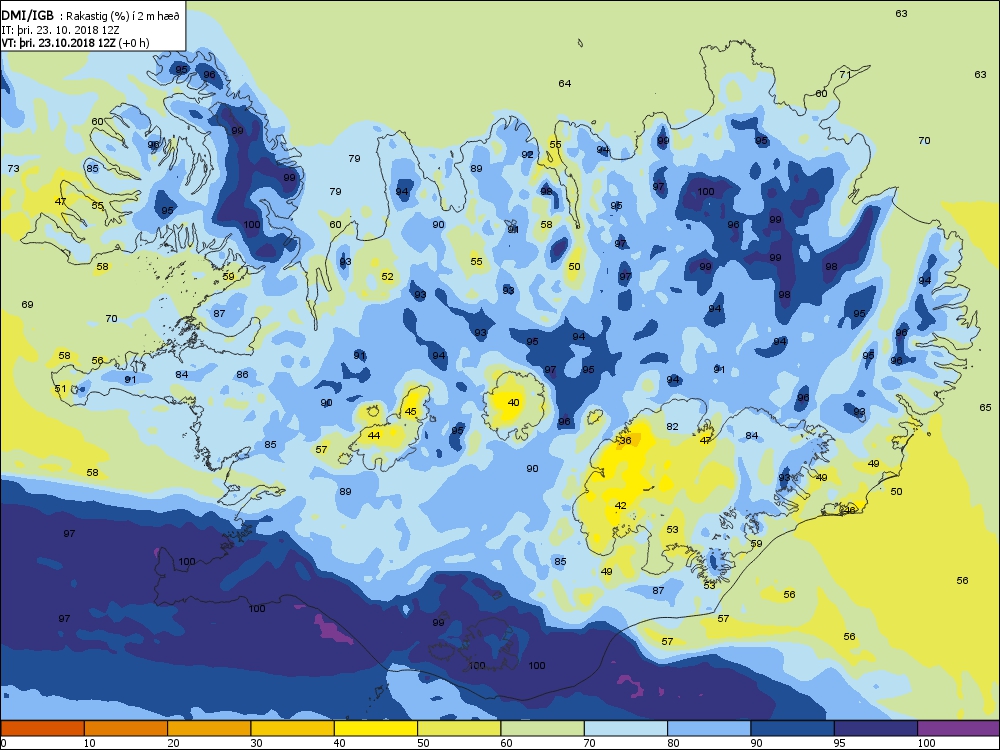This screenshot has height=750, width=1000.
Task: Click the humidity value '69' at the west edge
Action: tap(27, 305)
